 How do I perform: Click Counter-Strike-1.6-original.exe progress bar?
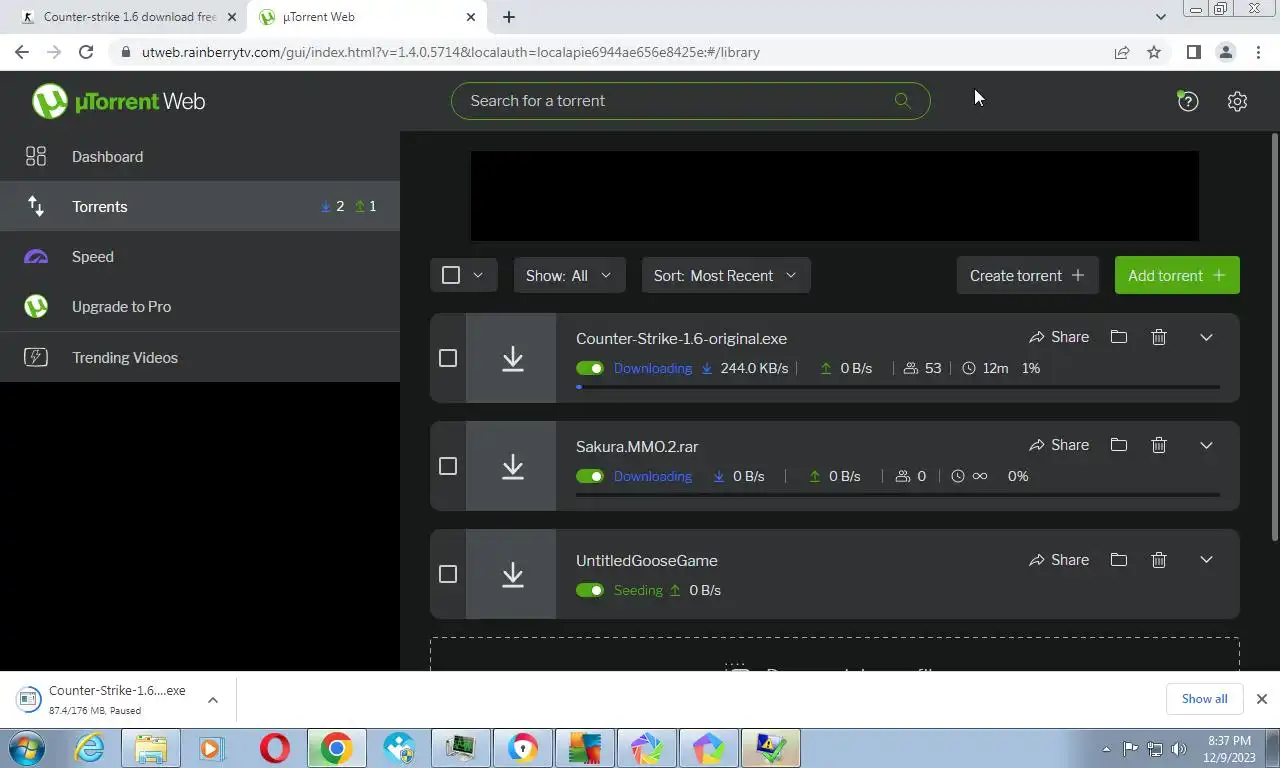[898, 387]
